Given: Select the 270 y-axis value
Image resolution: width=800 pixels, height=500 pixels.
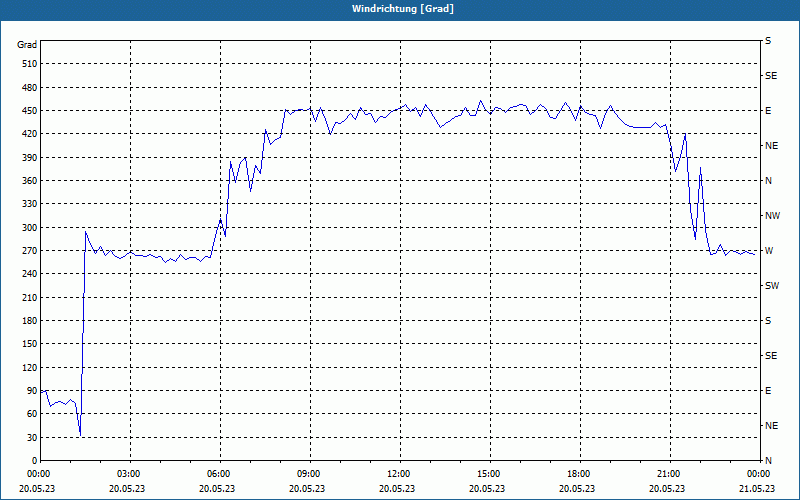Looking at the screenshot, I should coord(30,251).
